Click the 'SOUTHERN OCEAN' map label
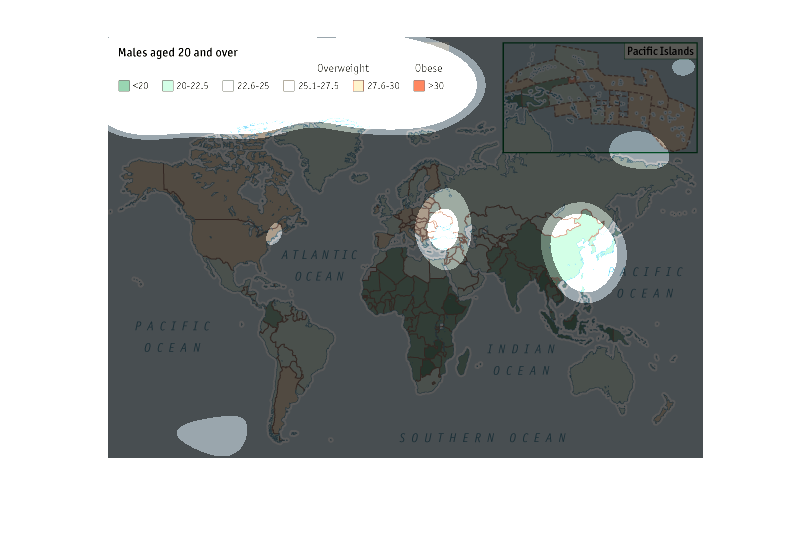The width and height of the screenshot is (810, 552). pyautogui.click(x=483, y=438)
